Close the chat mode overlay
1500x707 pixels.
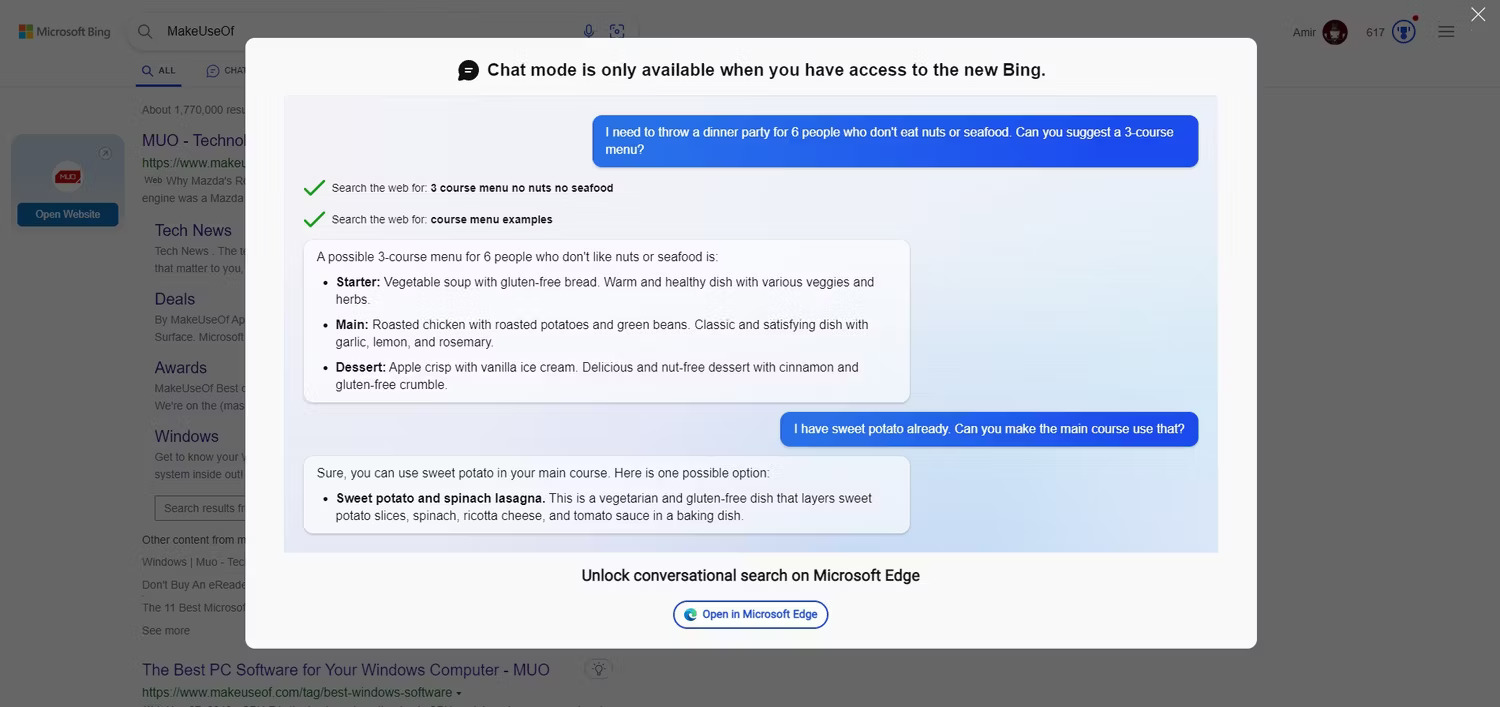tap(1478, 14)
